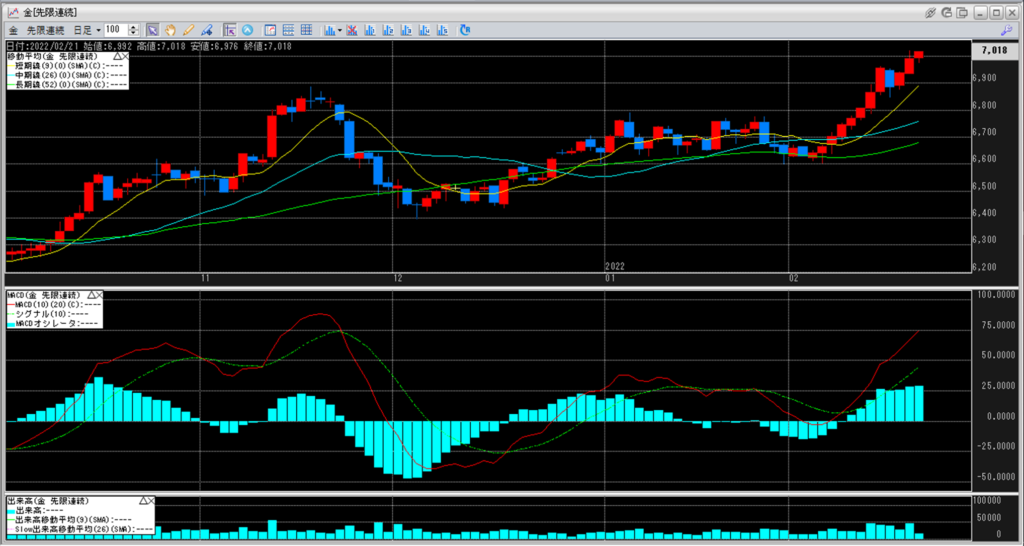Collapse the MACD legend with triangle
Viewport: 1024px width, 546px height.
91,295
